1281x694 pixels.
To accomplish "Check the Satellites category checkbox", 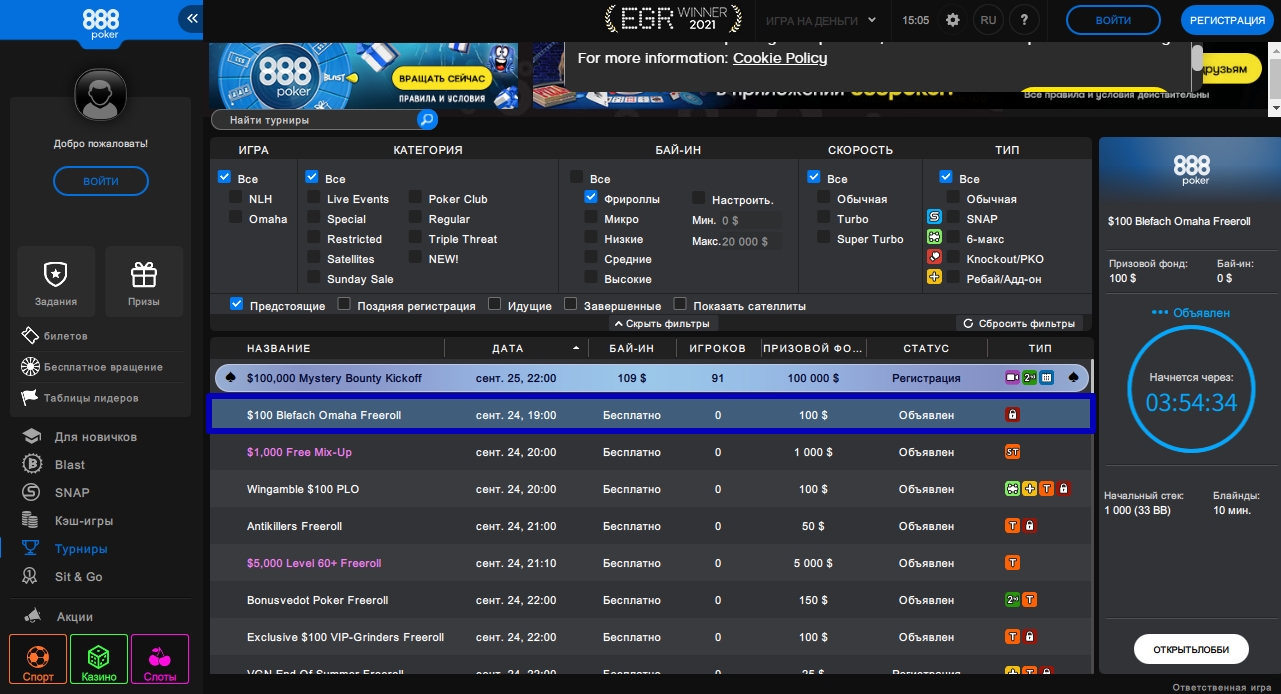I will pyautogui.click(x=314, y=257).
